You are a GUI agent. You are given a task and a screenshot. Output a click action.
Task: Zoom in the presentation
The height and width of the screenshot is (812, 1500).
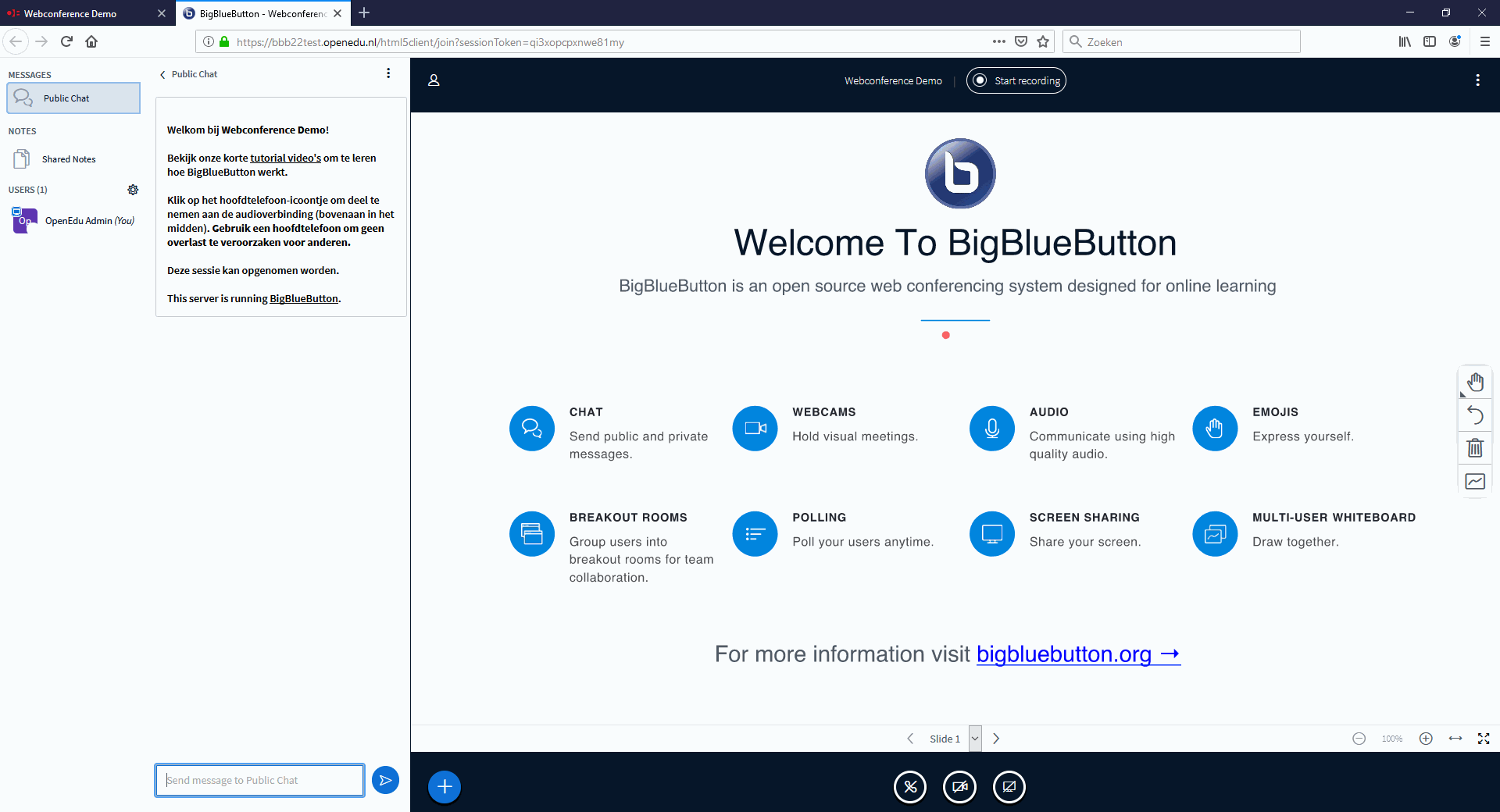pos(1426,739)
